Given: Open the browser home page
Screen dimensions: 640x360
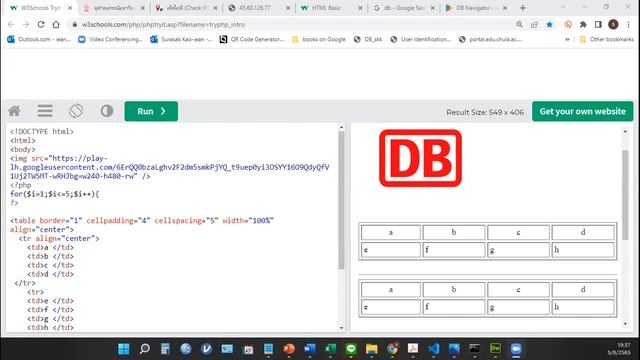Looking at the screenshot, I should click(56, 24).
